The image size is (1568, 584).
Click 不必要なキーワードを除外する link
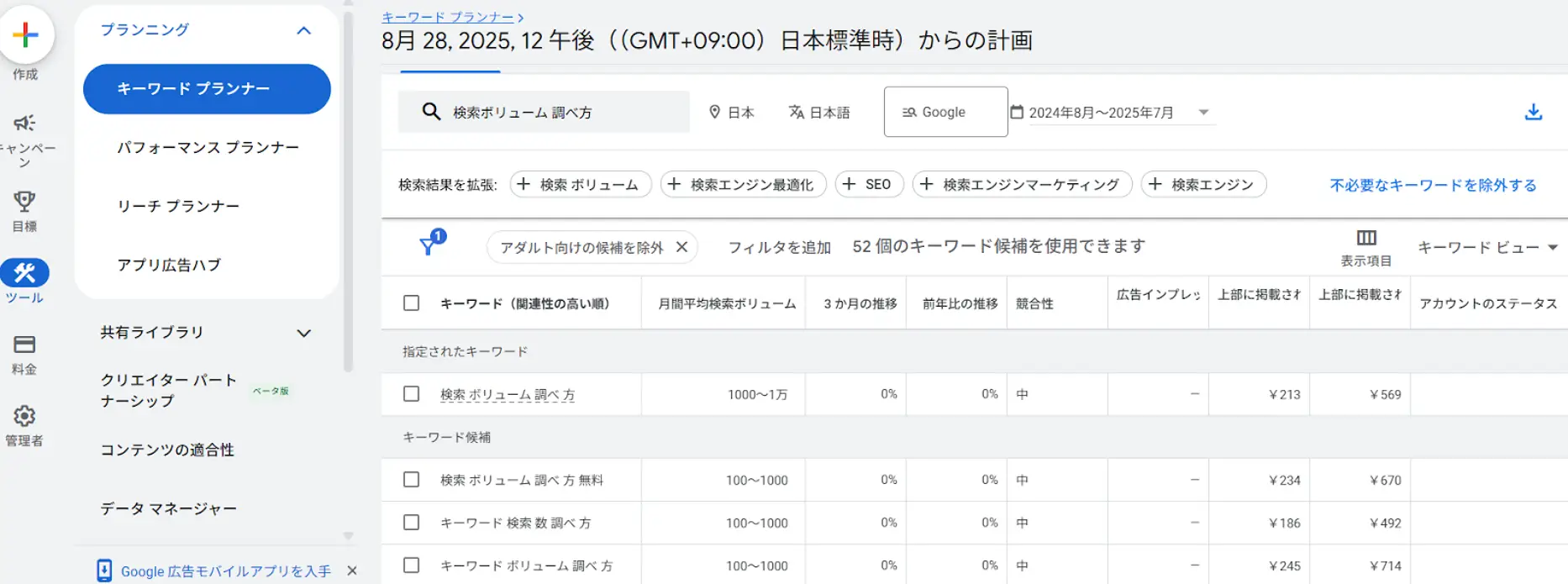point(1433,185)
